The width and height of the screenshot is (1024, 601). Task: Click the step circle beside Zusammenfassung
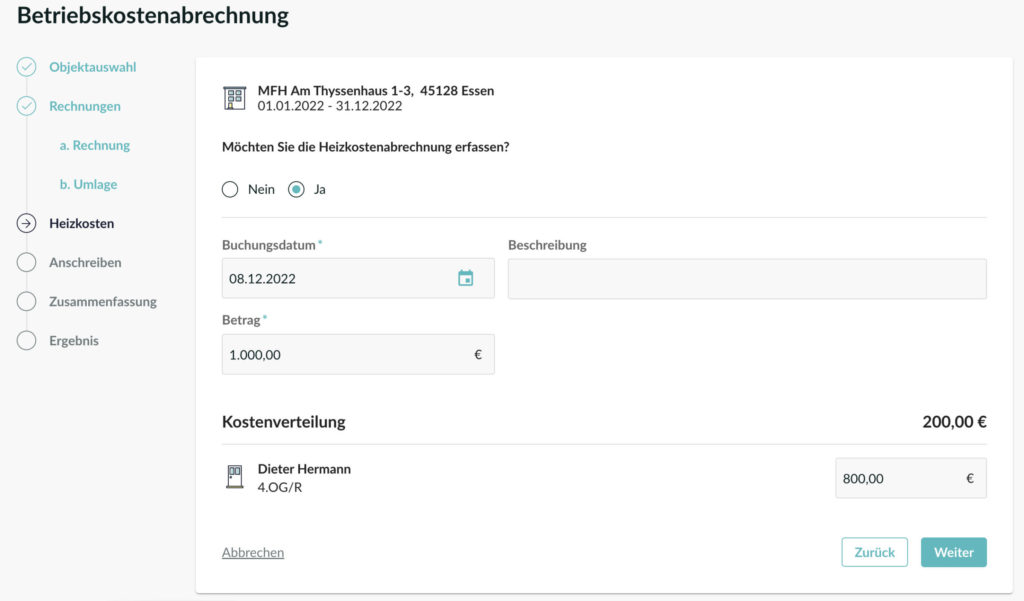coord(27,302)
